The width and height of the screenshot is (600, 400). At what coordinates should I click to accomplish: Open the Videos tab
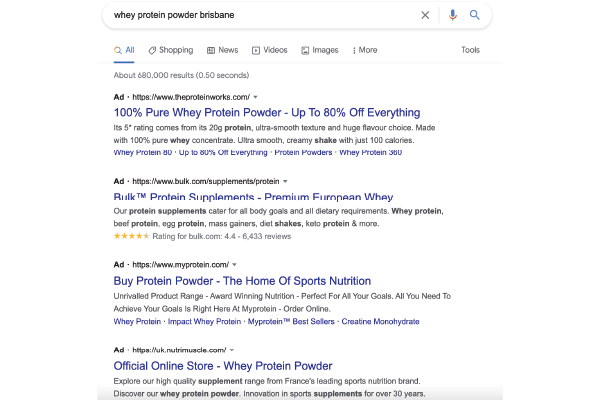tap(270, 50)
